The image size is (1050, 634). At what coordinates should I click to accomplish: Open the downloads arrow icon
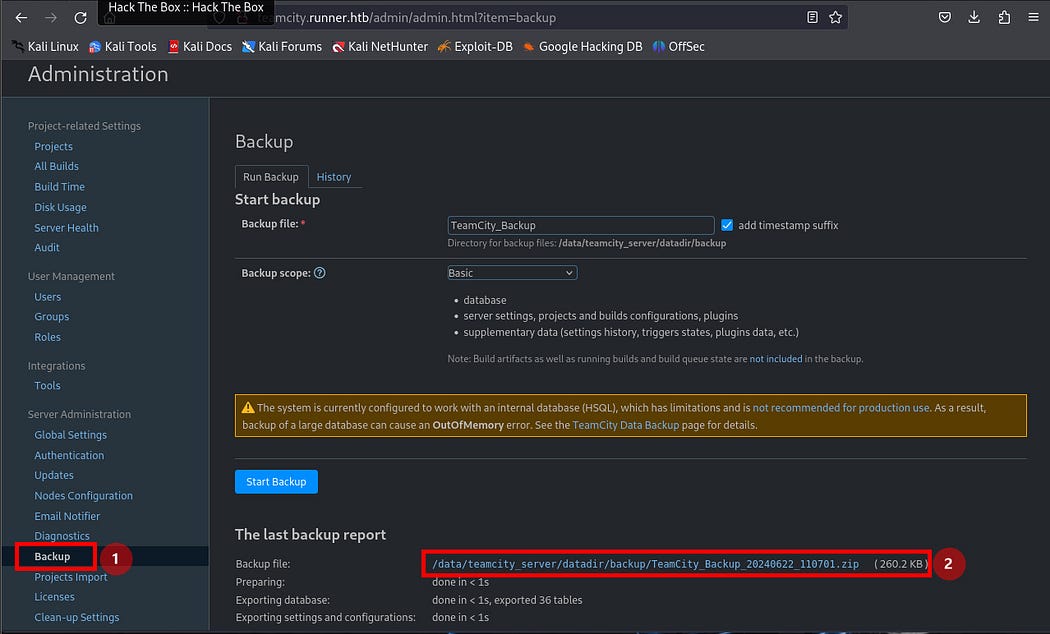coord(974,17)
